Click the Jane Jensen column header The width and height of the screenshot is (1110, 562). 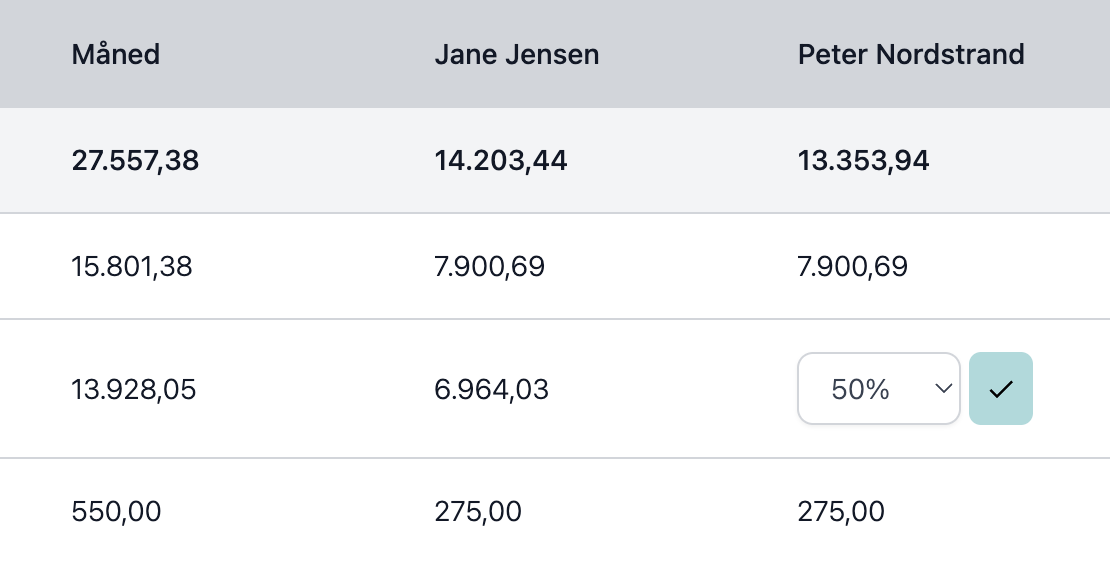[x=517, y=55]
